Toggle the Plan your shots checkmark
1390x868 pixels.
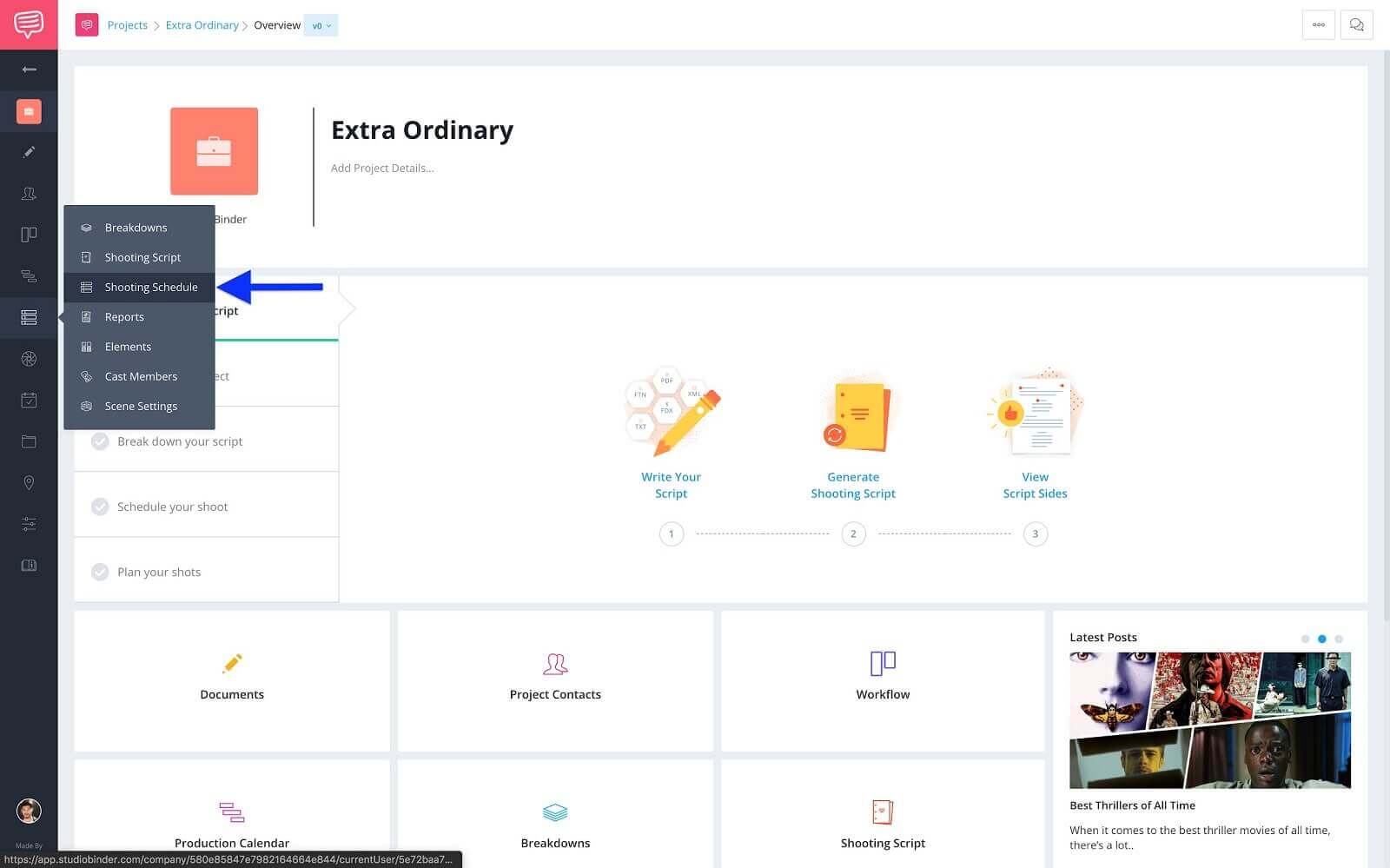pos(100,572)
